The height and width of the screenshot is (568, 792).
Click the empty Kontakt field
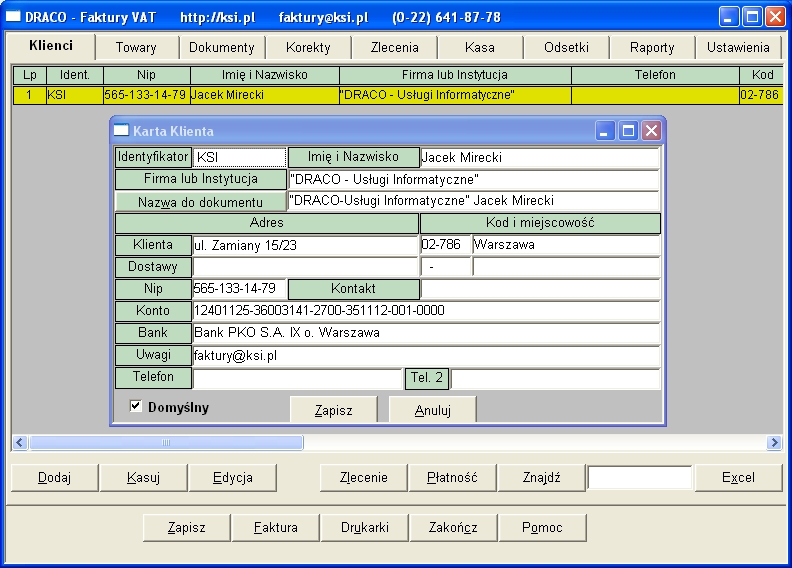(x=540, y=289)
